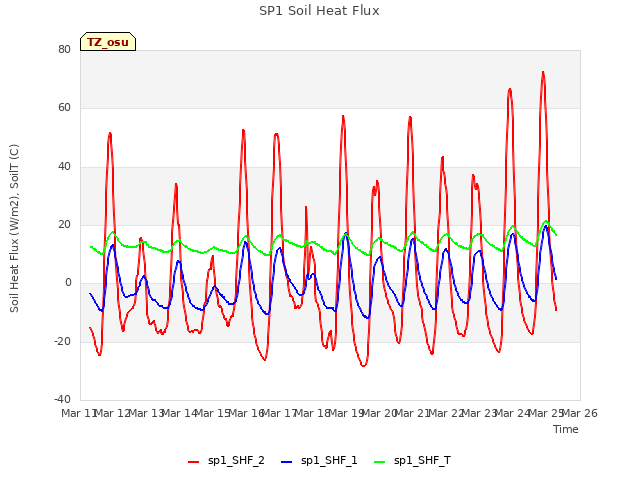Click the Soil Heat Flux y-axis title

[14, 228]
